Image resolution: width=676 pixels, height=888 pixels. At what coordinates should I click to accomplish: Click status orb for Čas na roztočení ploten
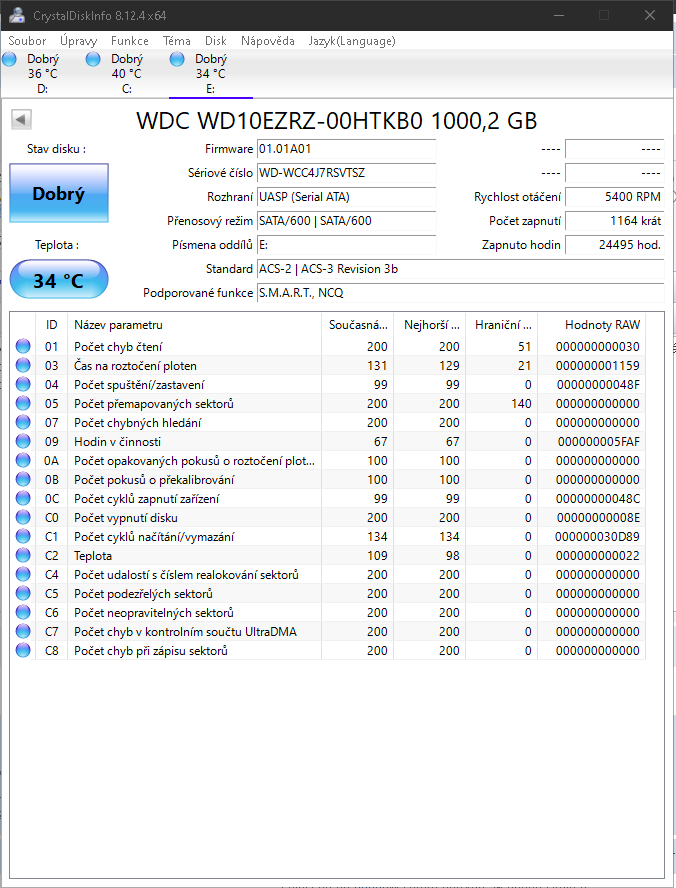tap(23, 365)
